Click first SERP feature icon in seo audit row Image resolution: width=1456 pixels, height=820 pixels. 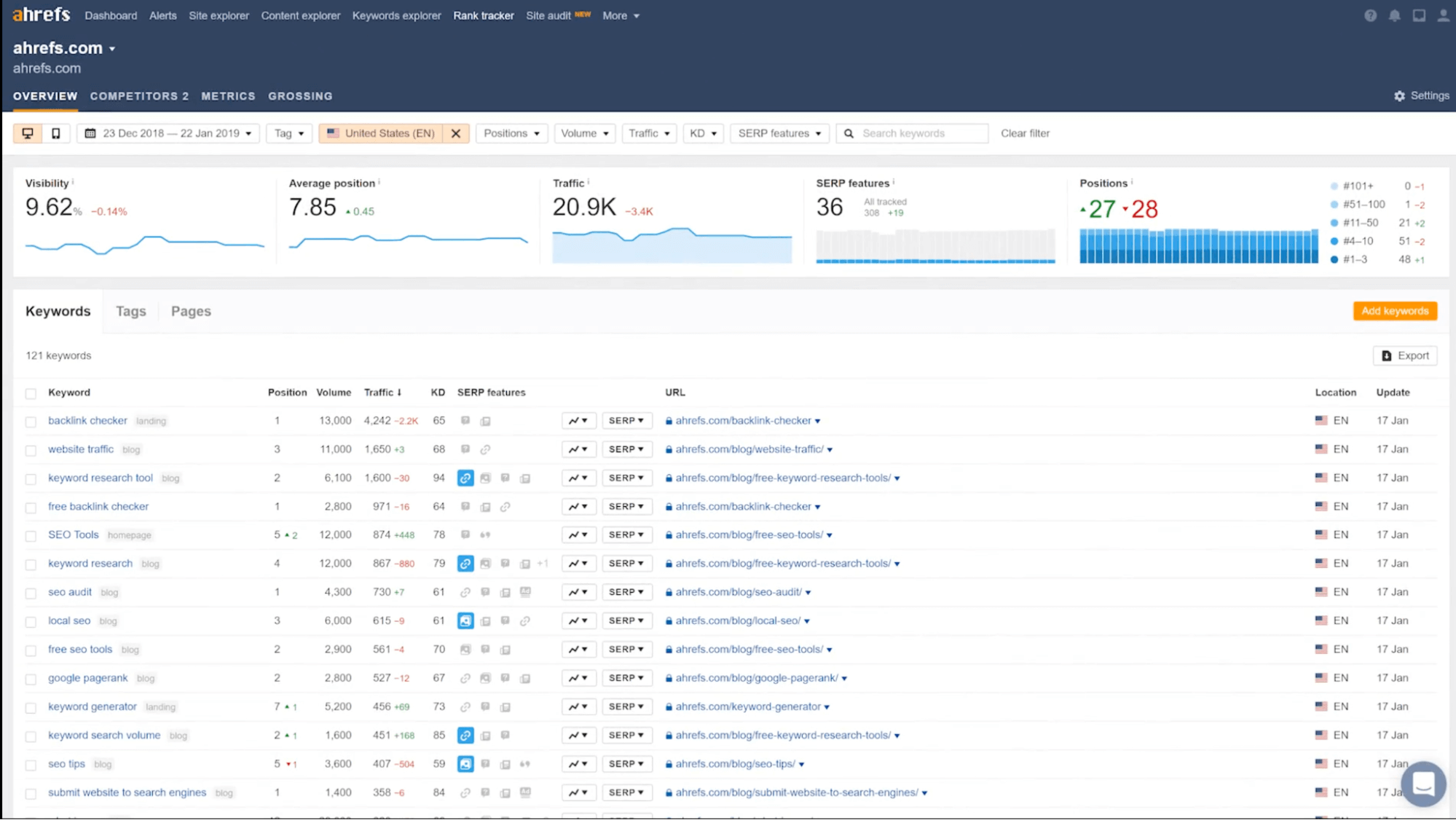tap(465, 592)
